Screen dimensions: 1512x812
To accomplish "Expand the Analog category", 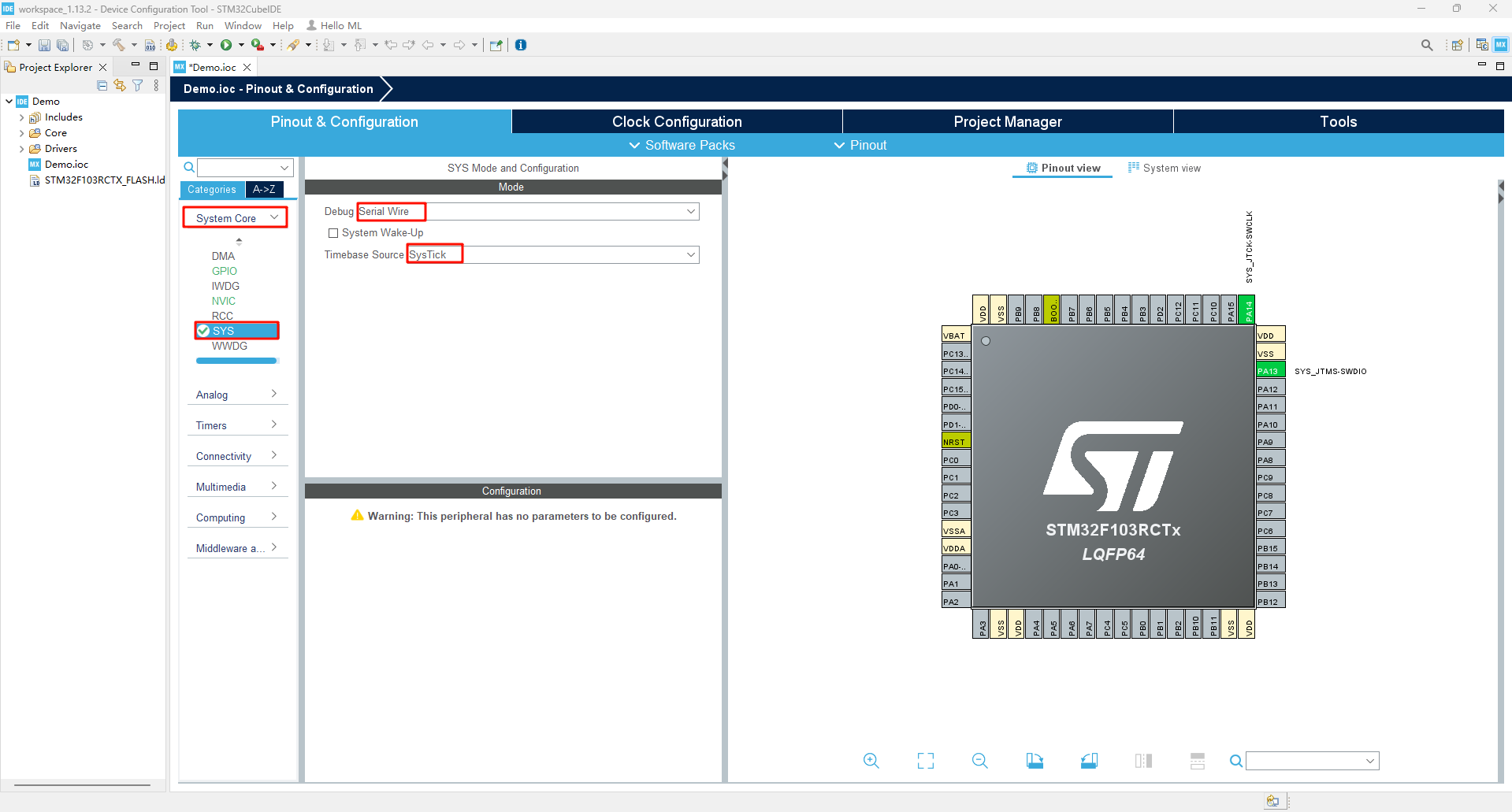I will pos(237,395).
